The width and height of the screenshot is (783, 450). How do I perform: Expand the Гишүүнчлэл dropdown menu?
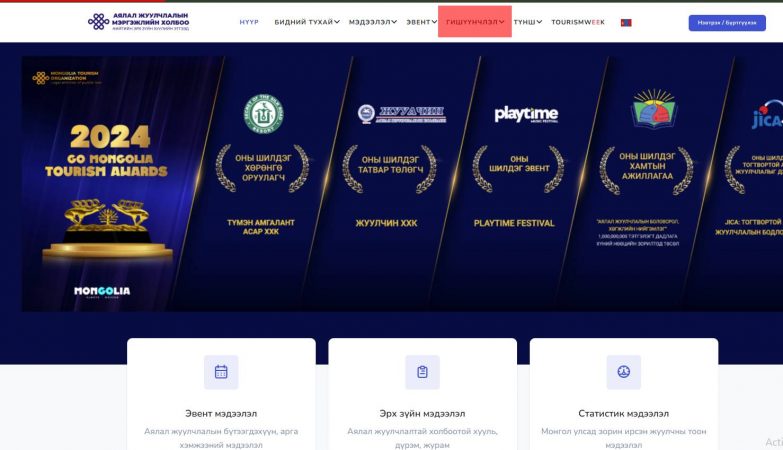(475, 22)
